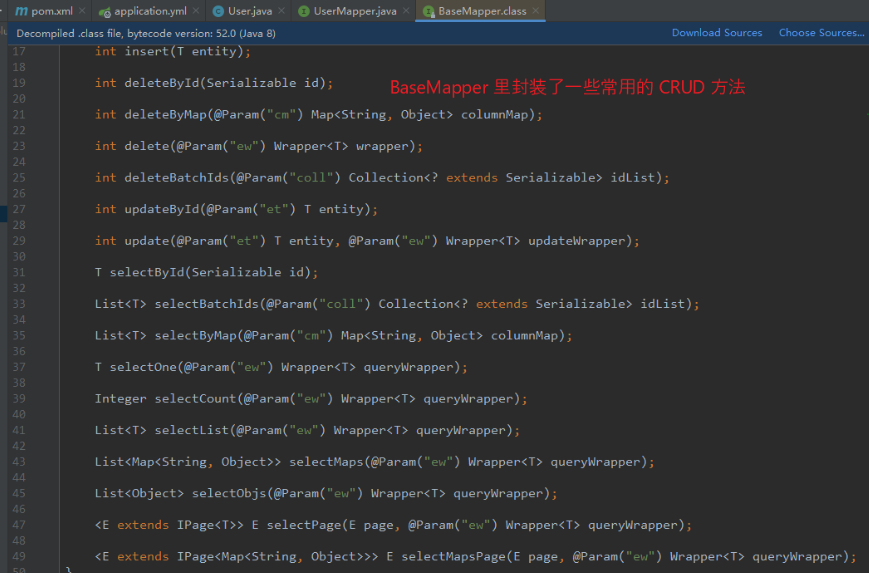The image size is (869, 573).
Task: Click the selectOne method name
Action: click(142, 367)
